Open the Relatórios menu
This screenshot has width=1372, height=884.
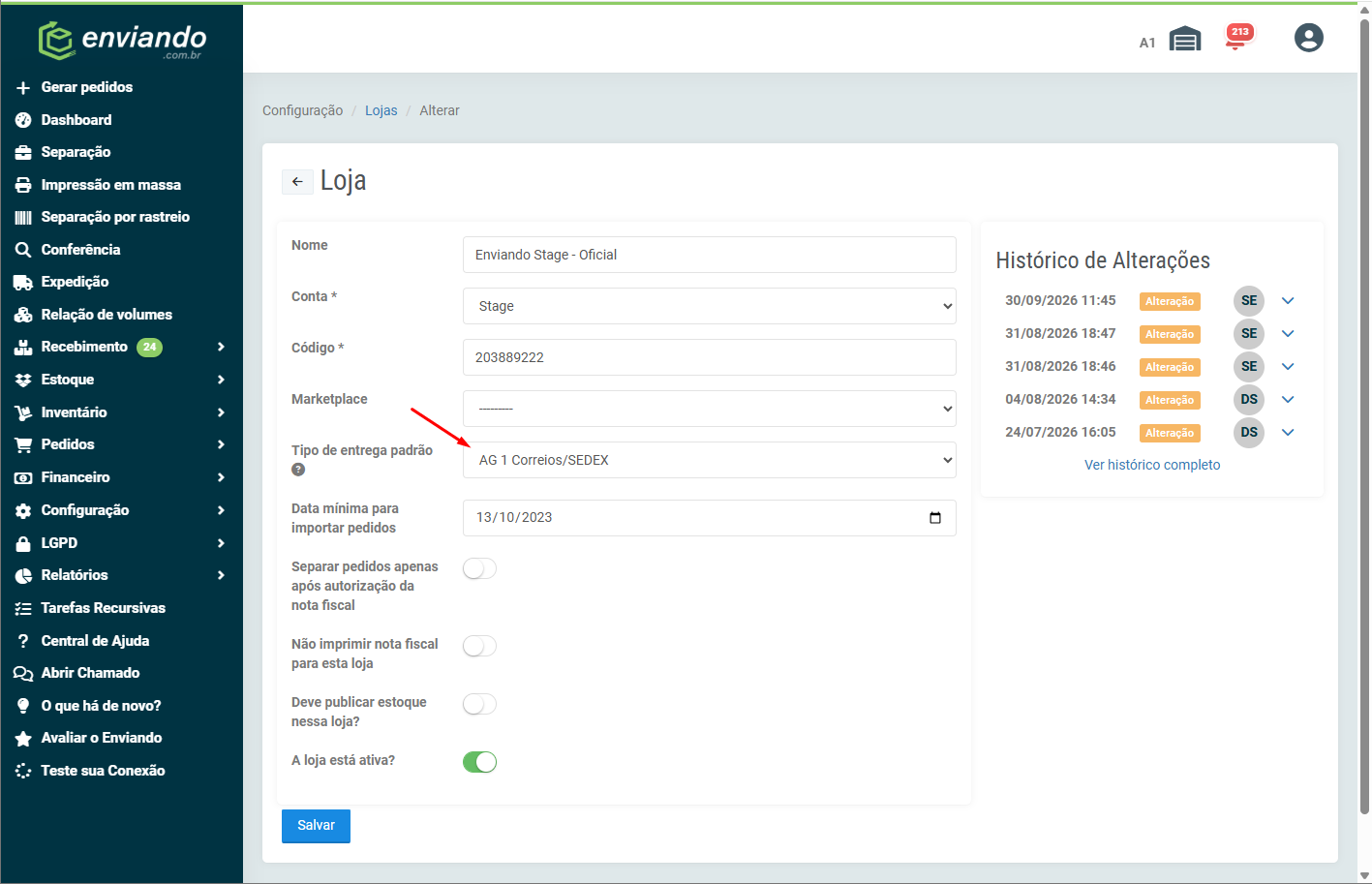[x=121, y=575]
